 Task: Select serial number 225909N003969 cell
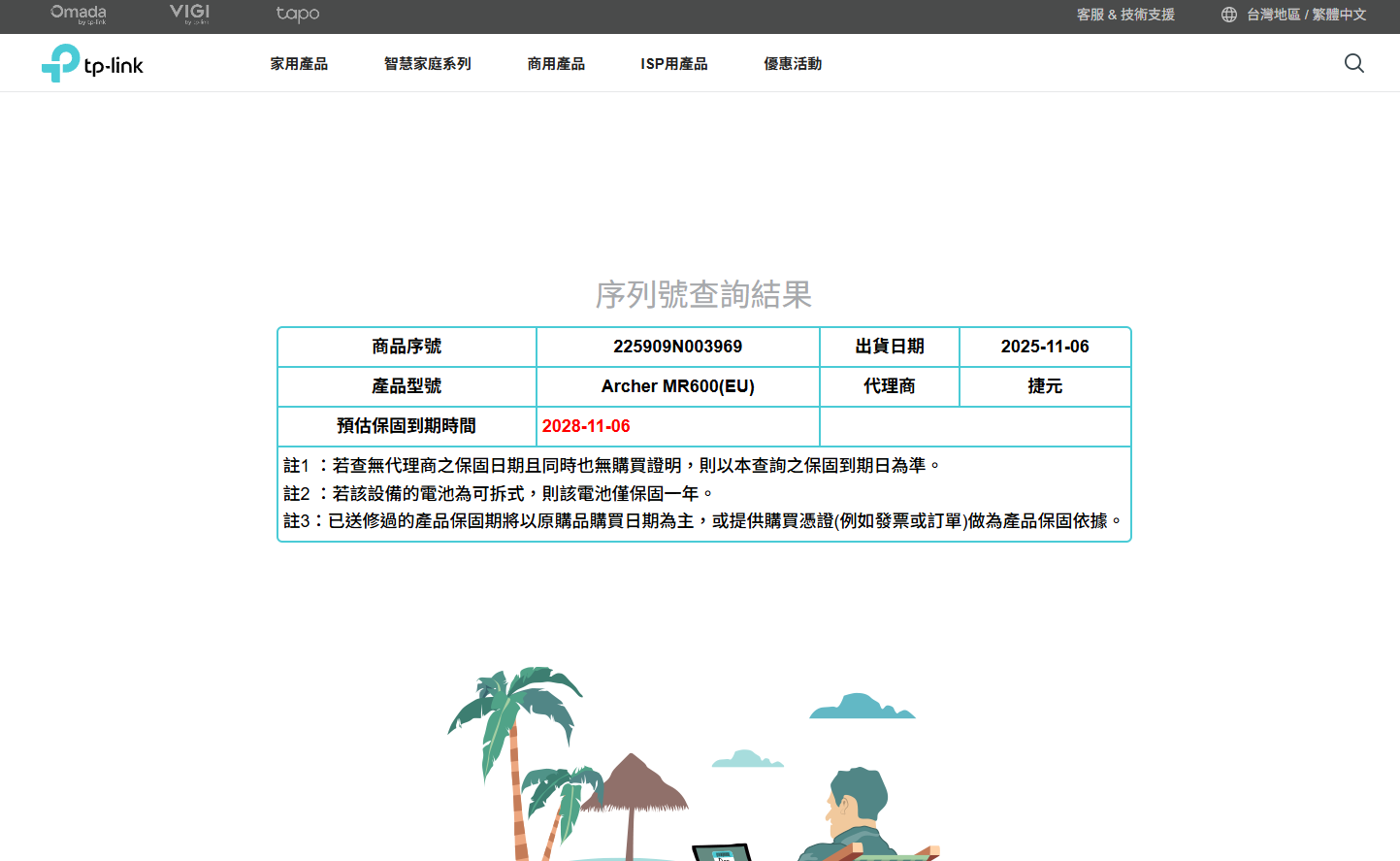[x=678, y=347]
